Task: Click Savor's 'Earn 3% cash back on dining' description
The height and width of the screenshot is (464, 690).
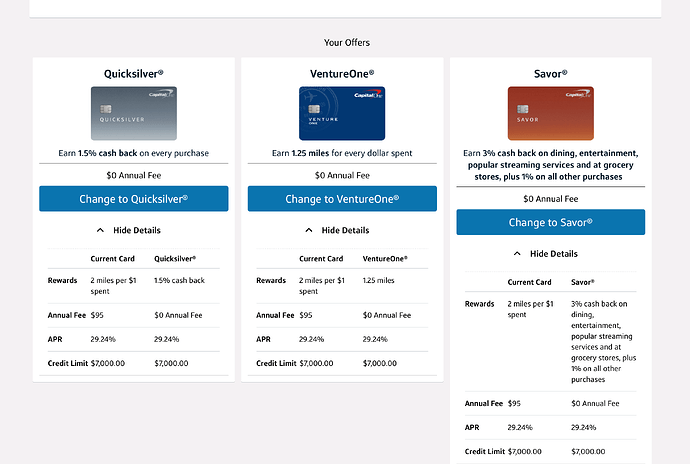Action: pos(551,165)
